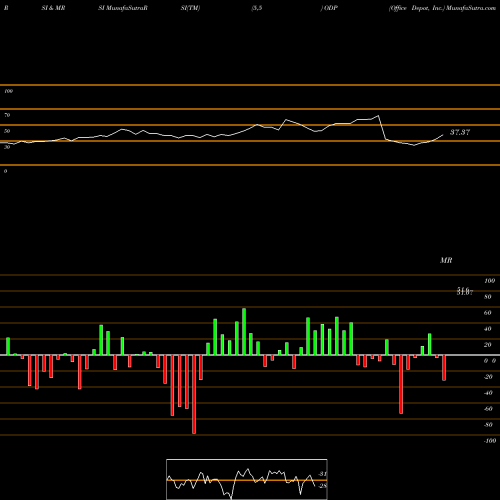This screenshot has height=500, width=500.
Task: Click the 'SI MunafaSutraR' header text
Action: tap(123, 8)
